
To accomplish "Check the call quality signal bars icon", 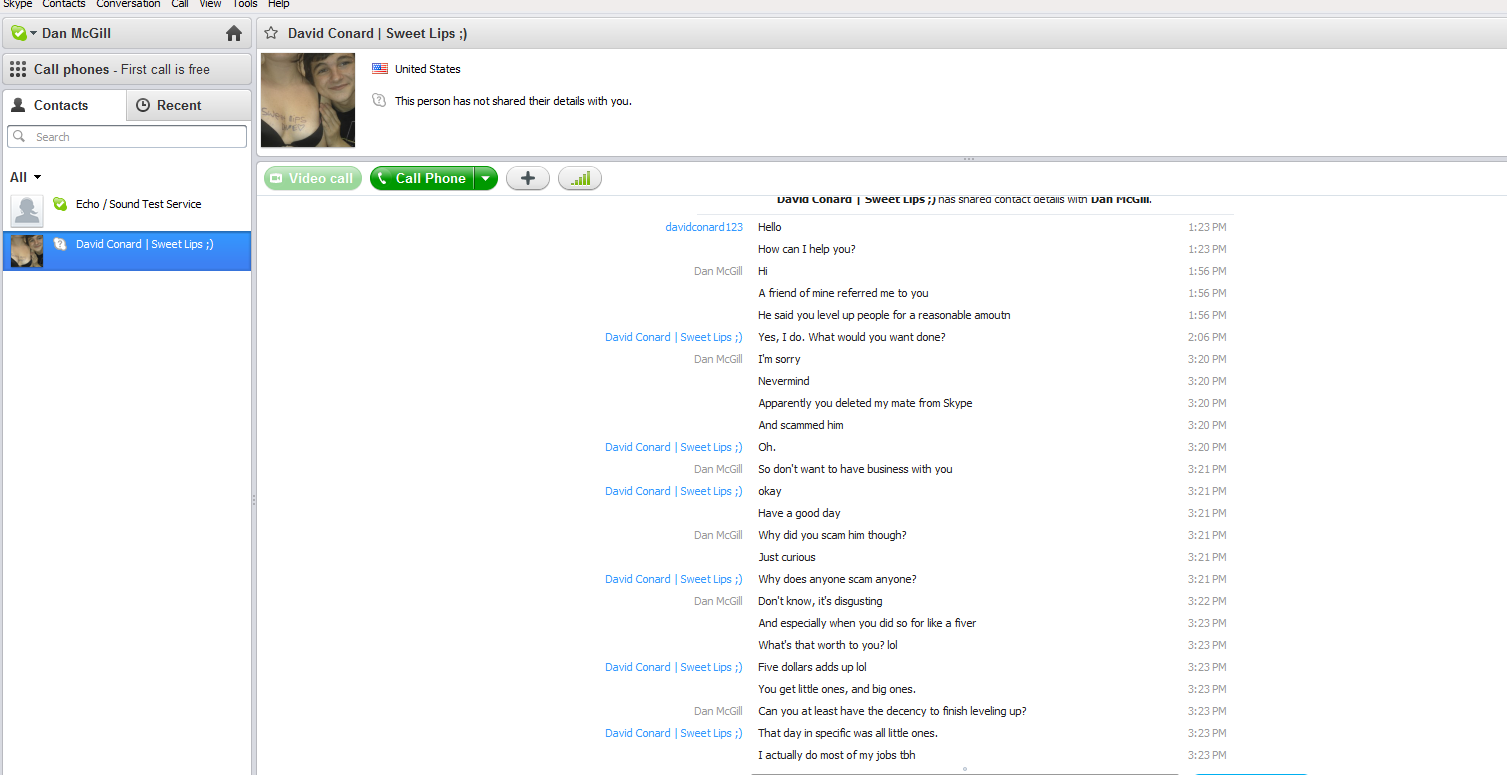I will pyautogui.click(x=580, y=178).
